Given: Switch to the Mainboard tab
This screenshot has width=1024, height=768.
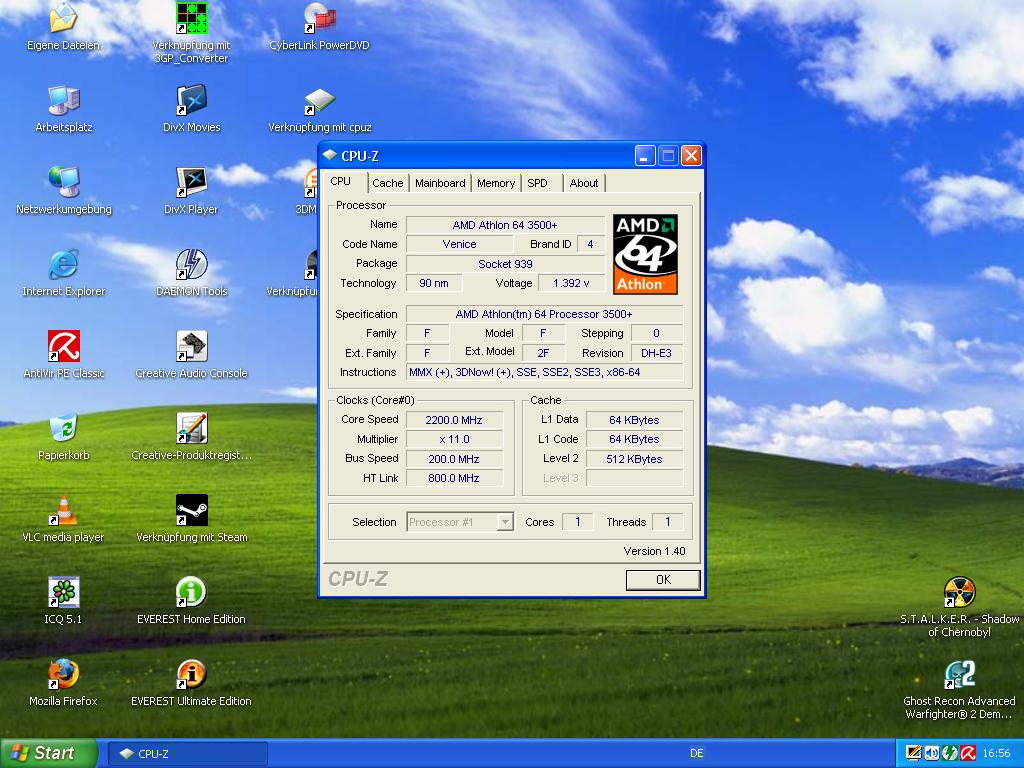Looking at the screenshot, I should (440, 183).
